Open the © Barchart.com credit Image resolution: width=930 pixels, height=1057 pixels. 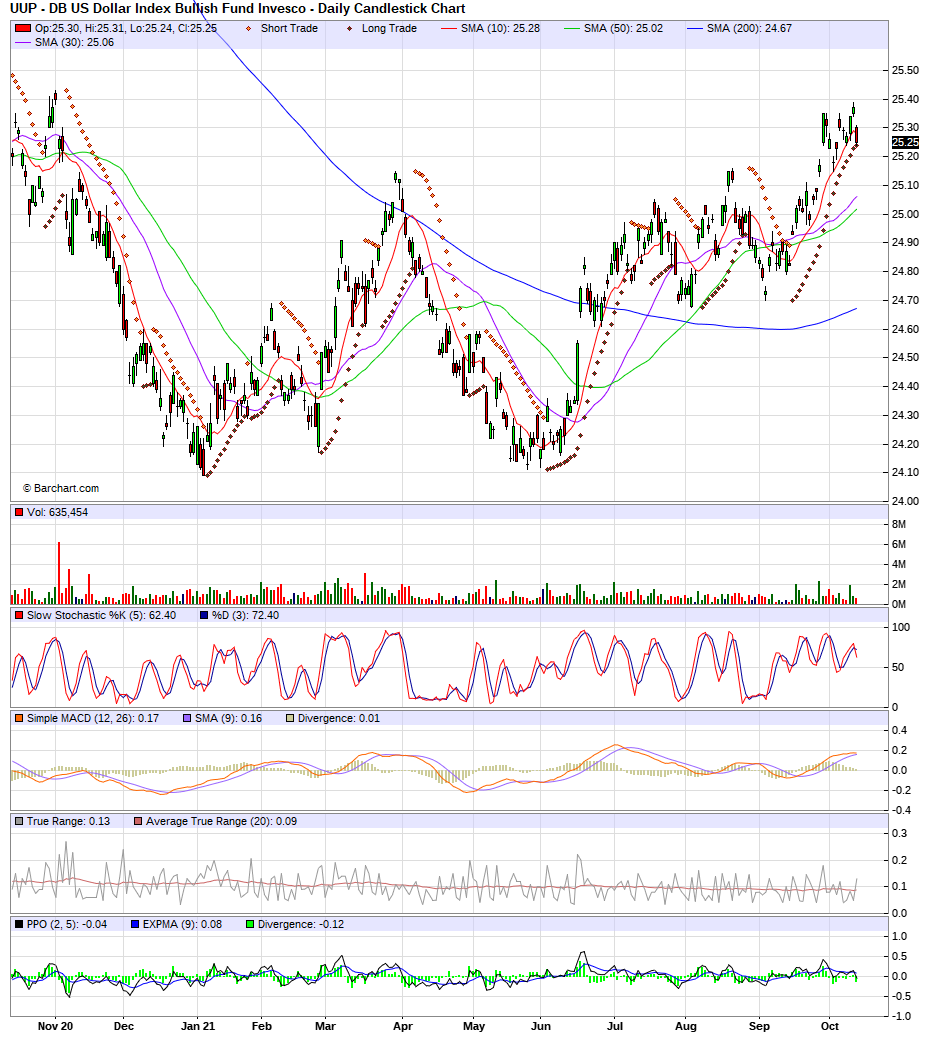click(x=61, y=489)
